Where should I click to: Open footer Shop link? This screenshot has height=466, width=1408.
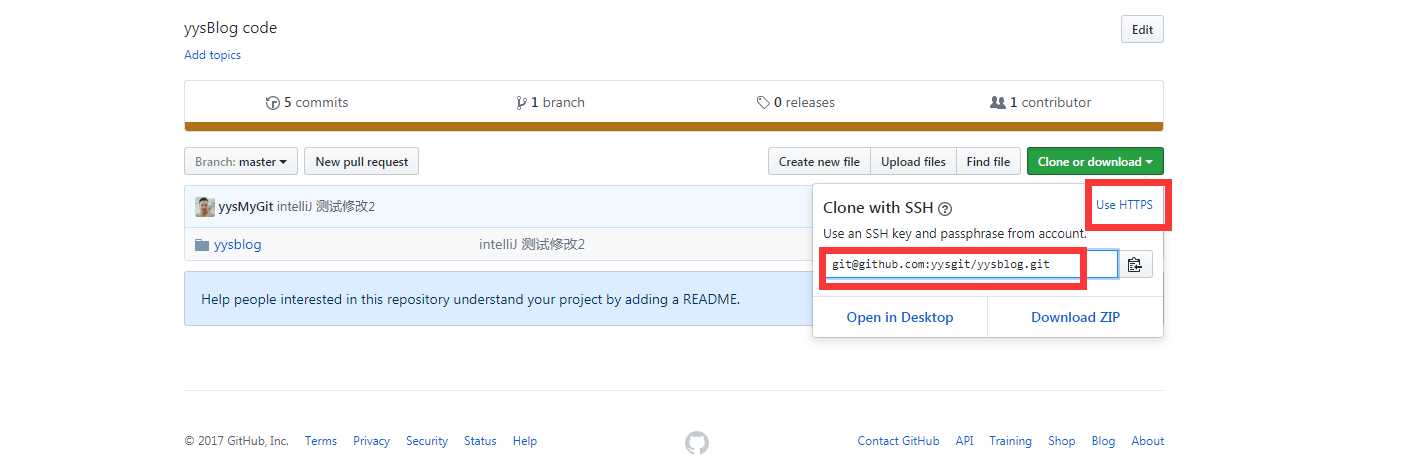[x=1061, y=441]
